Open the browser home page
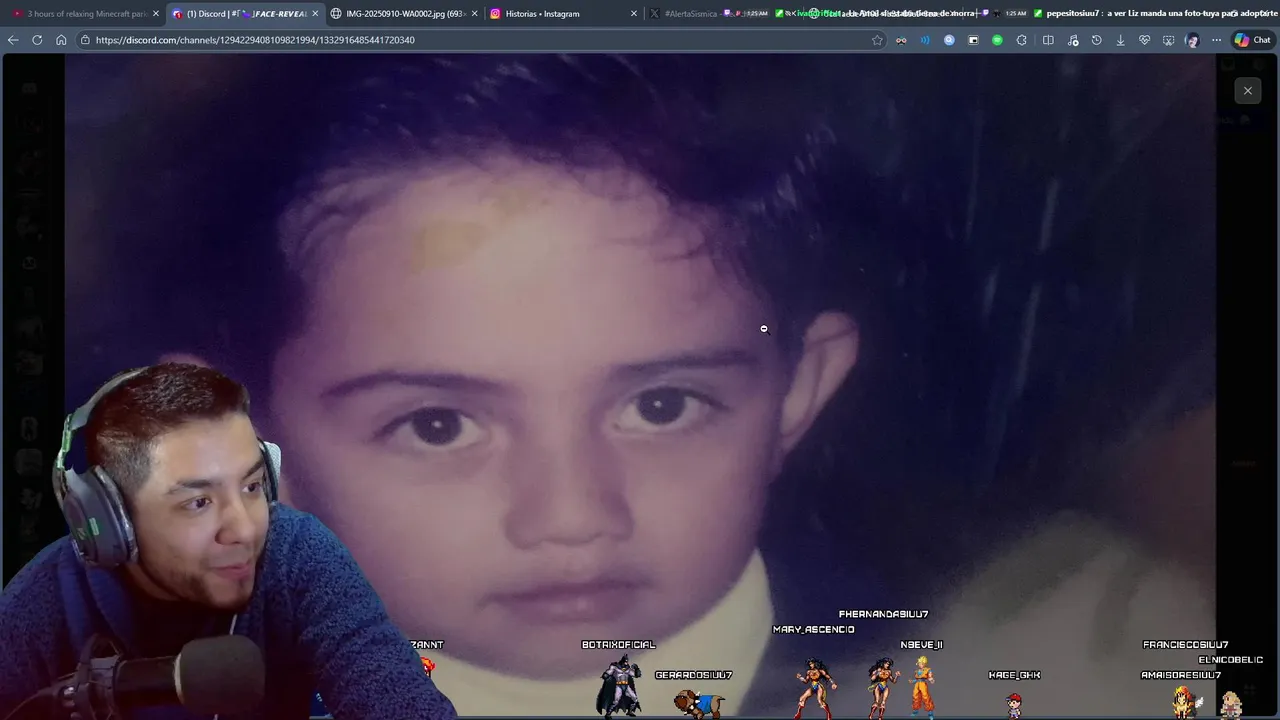Screen dimensions: 1280x720 pyautogui.click(x=61, y=40)
